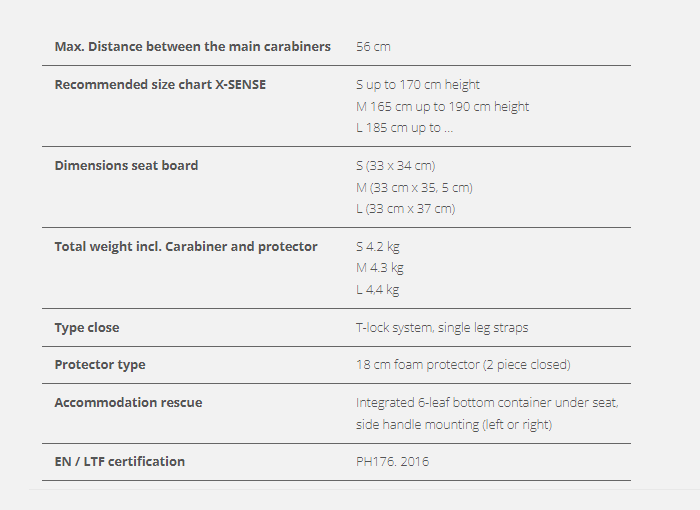Select the "M 165 cm up to 190 cm height" text

[x=442, y=106]
